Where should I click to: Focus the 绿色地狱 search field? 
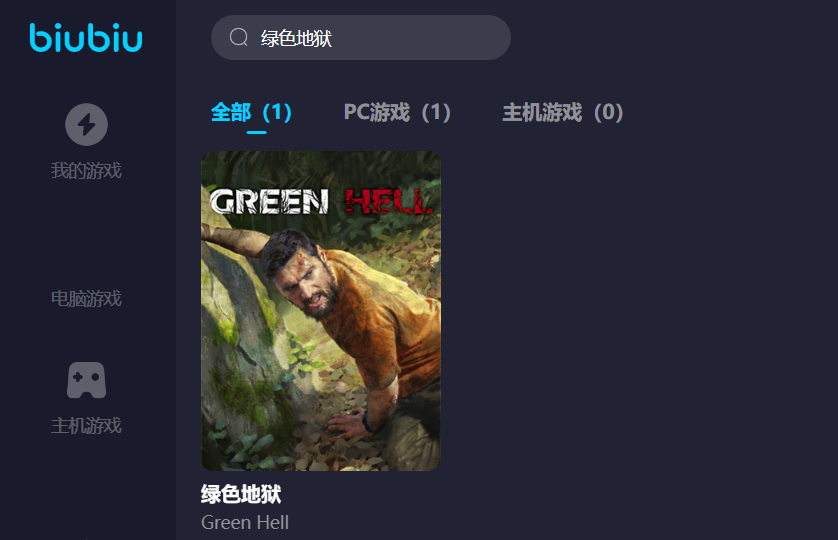click(x=361, y=37)
